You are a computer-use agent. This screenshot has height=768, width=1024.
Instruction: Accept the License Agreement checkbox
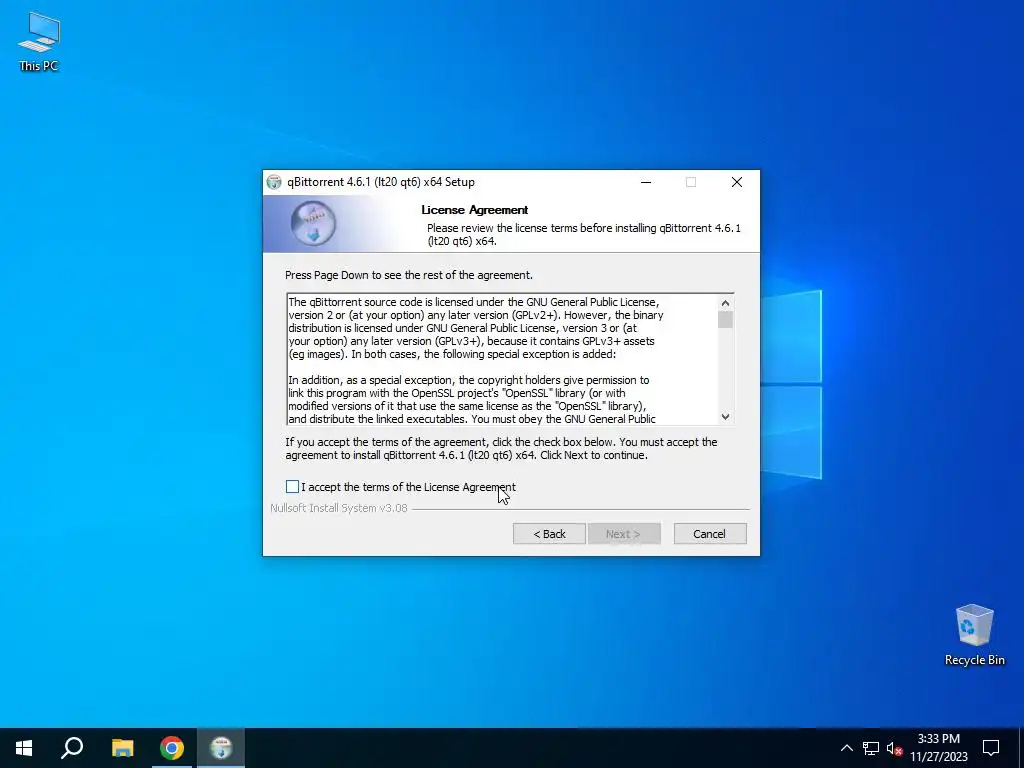[x=293, y=487]
